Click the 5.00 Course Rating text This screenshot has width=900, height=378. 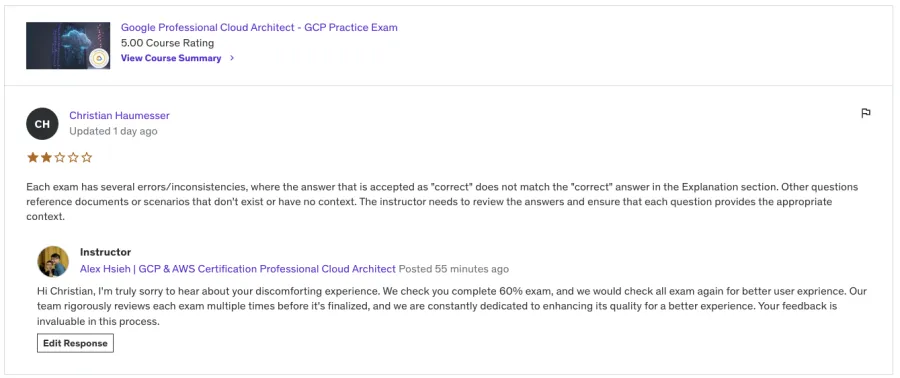coord(167,42)
